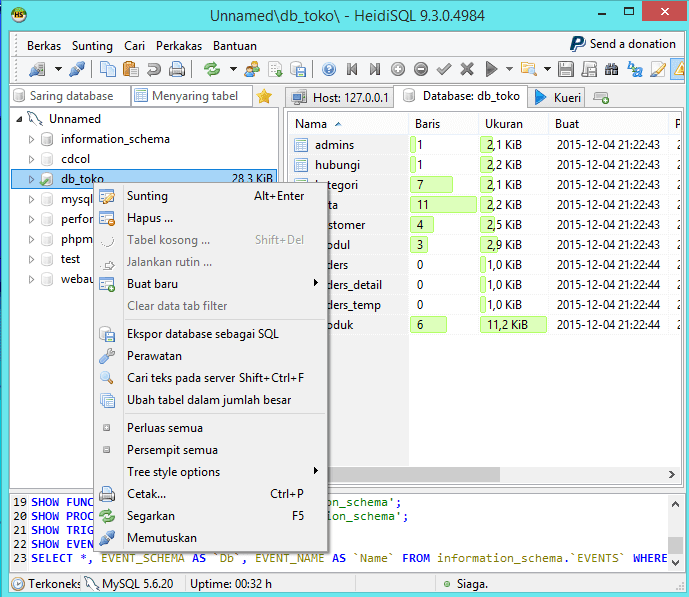Open the Perkakas menu
The width and height of the screenshot is (689, 597).
pos(179,46)
